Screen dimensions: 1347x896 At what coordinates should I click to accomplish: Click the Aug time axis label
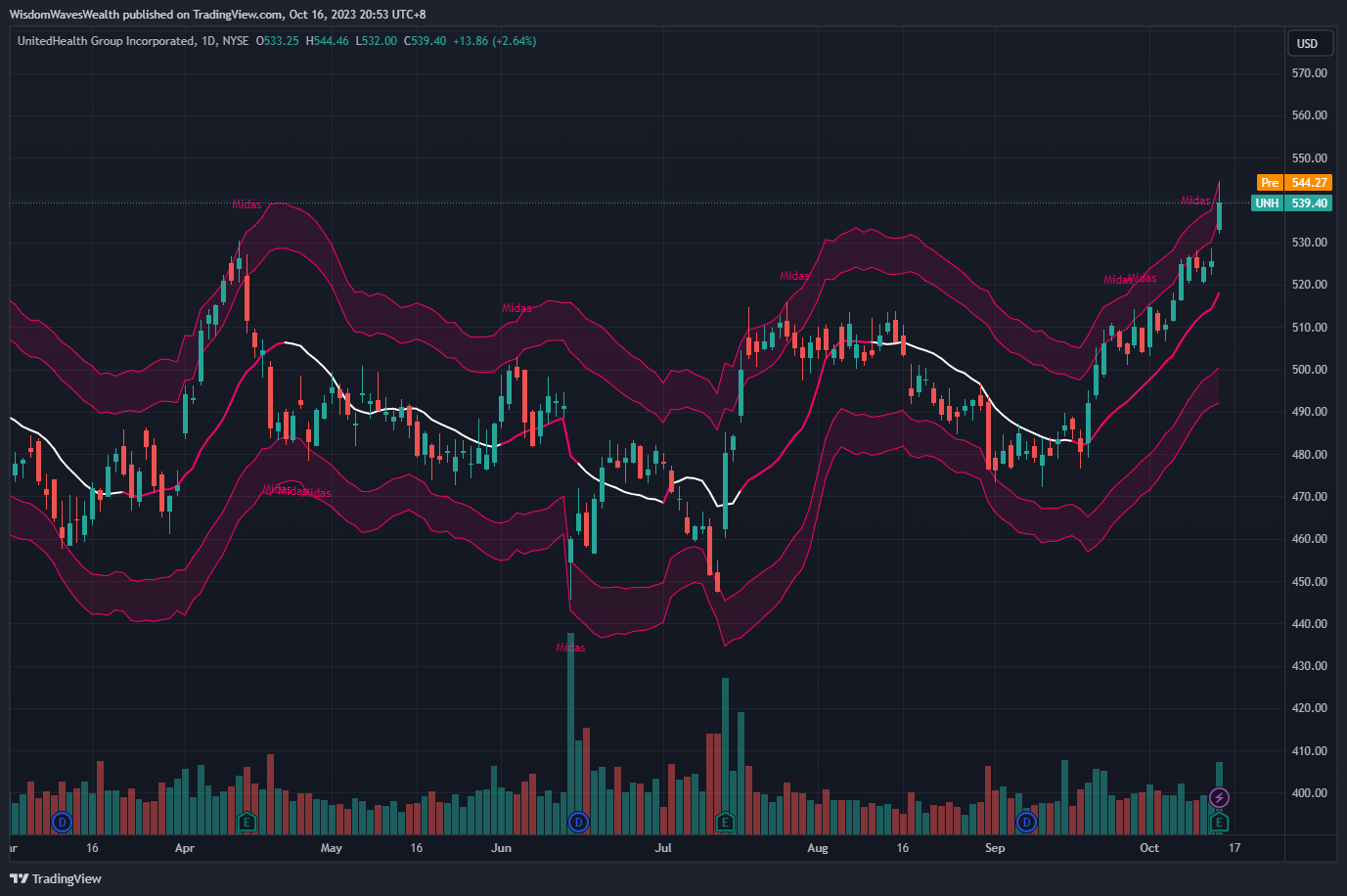818,848
